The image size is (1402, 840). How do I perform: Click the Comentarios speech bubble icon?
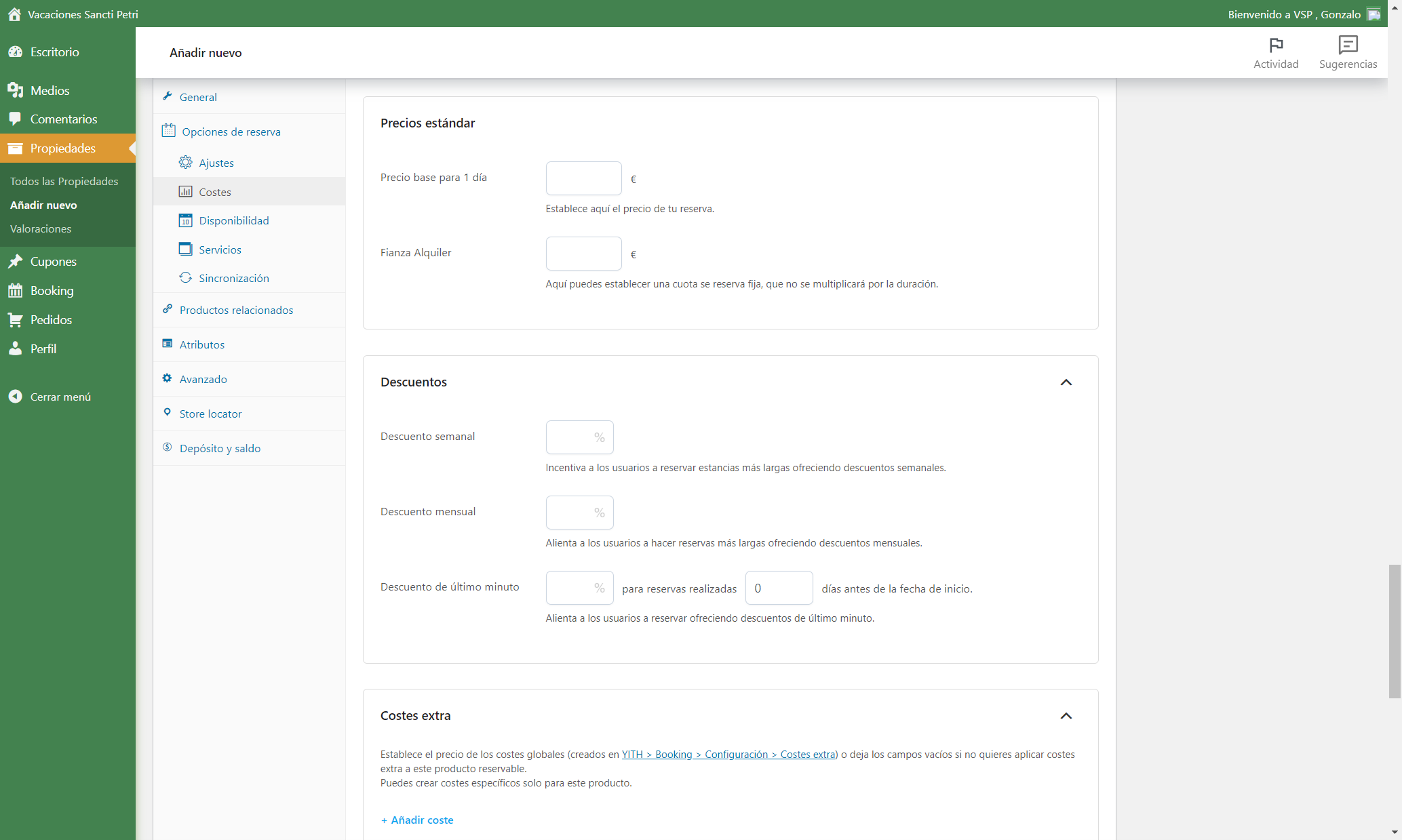click(x=15, y=119)
